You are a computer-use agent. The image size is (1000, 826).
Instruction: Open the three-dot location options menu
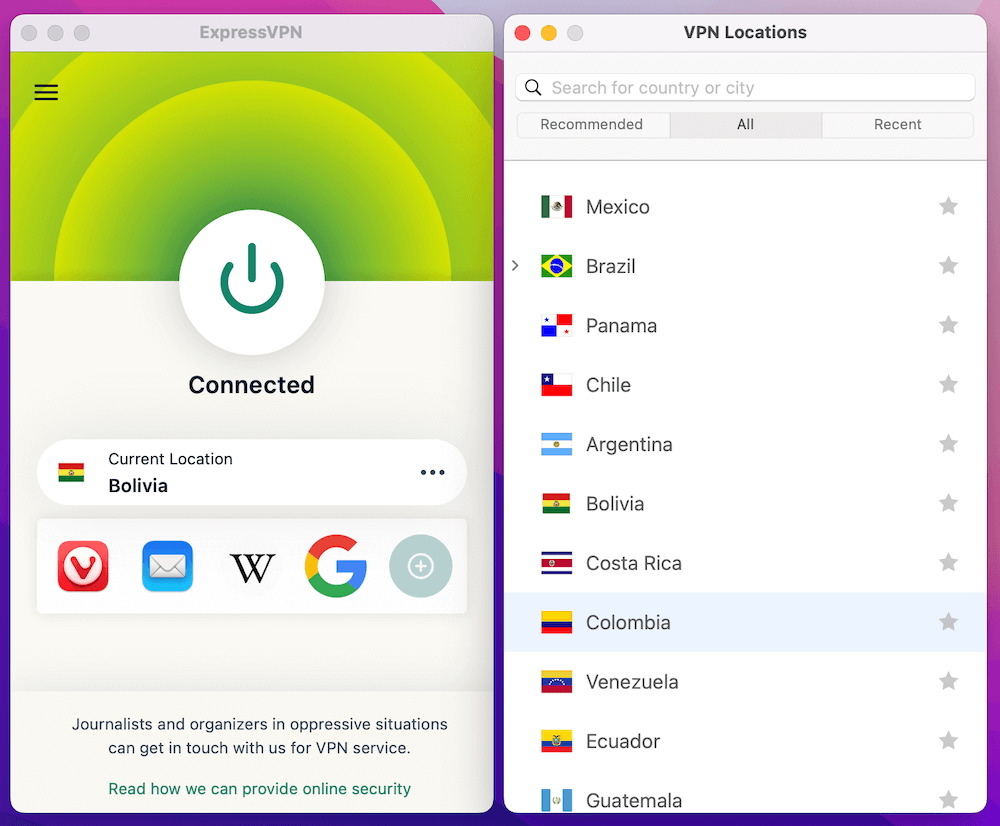pos(432,473)
